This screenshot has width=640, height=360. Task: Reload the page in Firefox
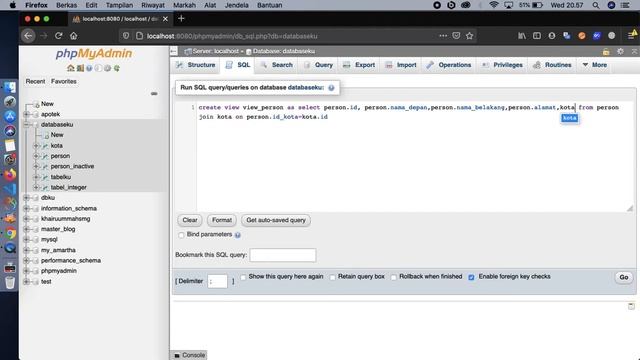(x=58, y=36)
